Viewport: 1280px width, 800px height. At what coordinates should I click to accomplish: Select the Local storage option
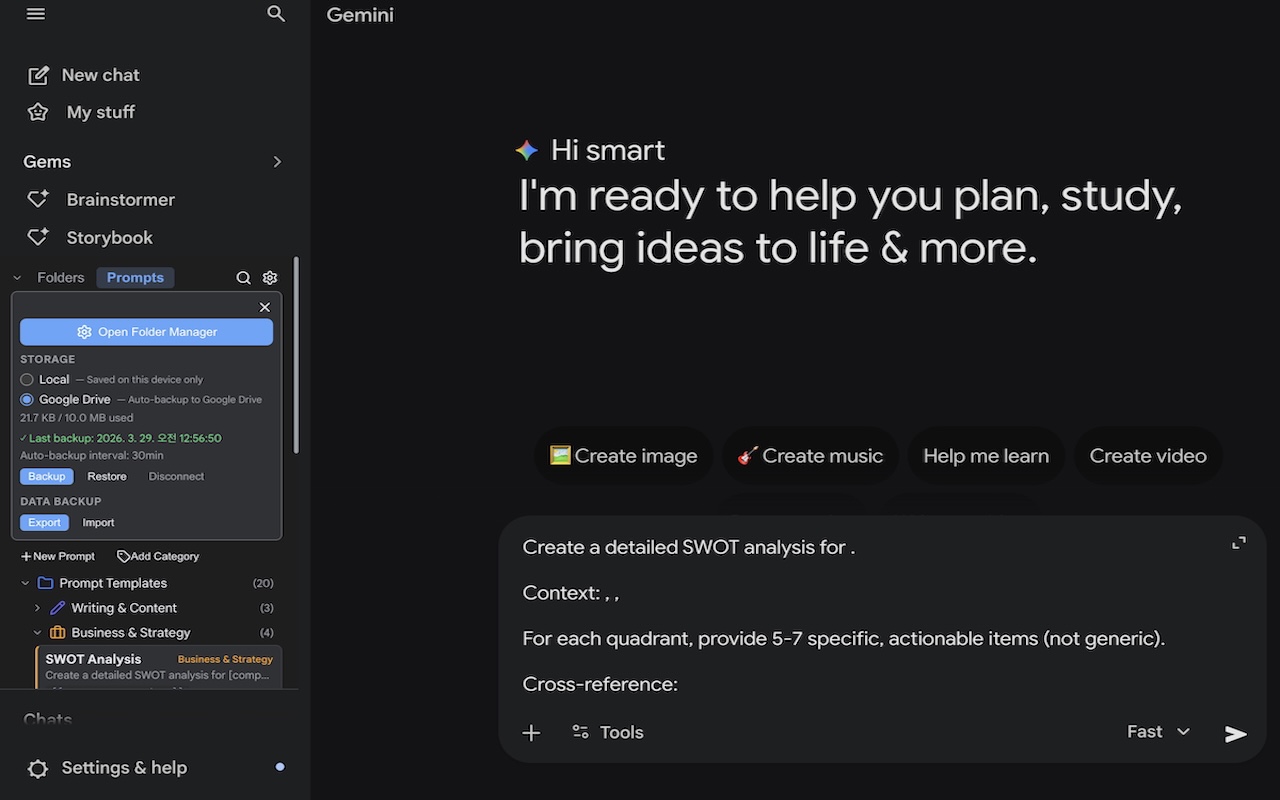pos(27,379)
